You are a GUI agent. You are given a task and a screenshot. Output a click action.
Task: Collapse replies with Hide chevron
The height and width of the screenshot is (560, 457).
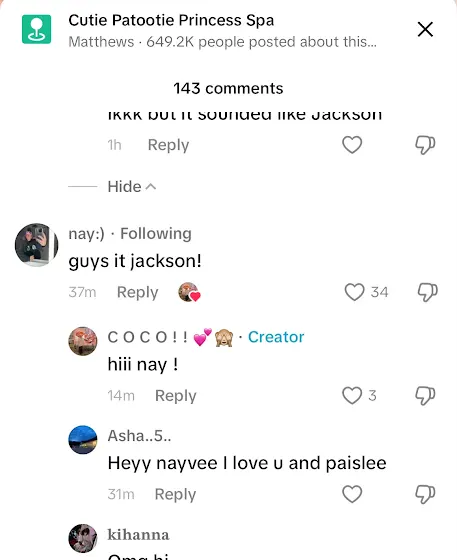132,186
